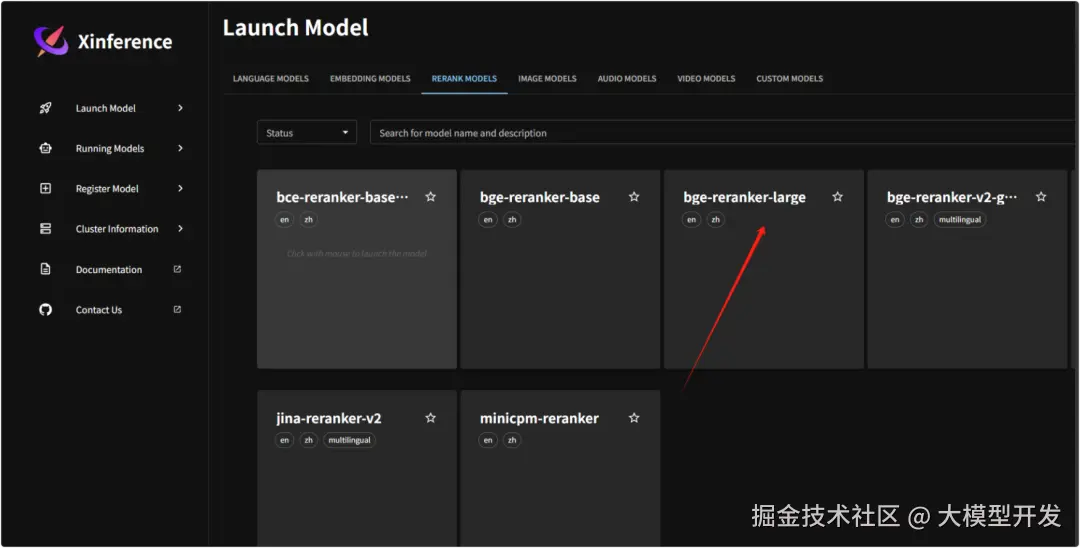This screenshot has height=548, width=1080.
Task: Click the Cluster Information server icon
Action: point(45,229)
